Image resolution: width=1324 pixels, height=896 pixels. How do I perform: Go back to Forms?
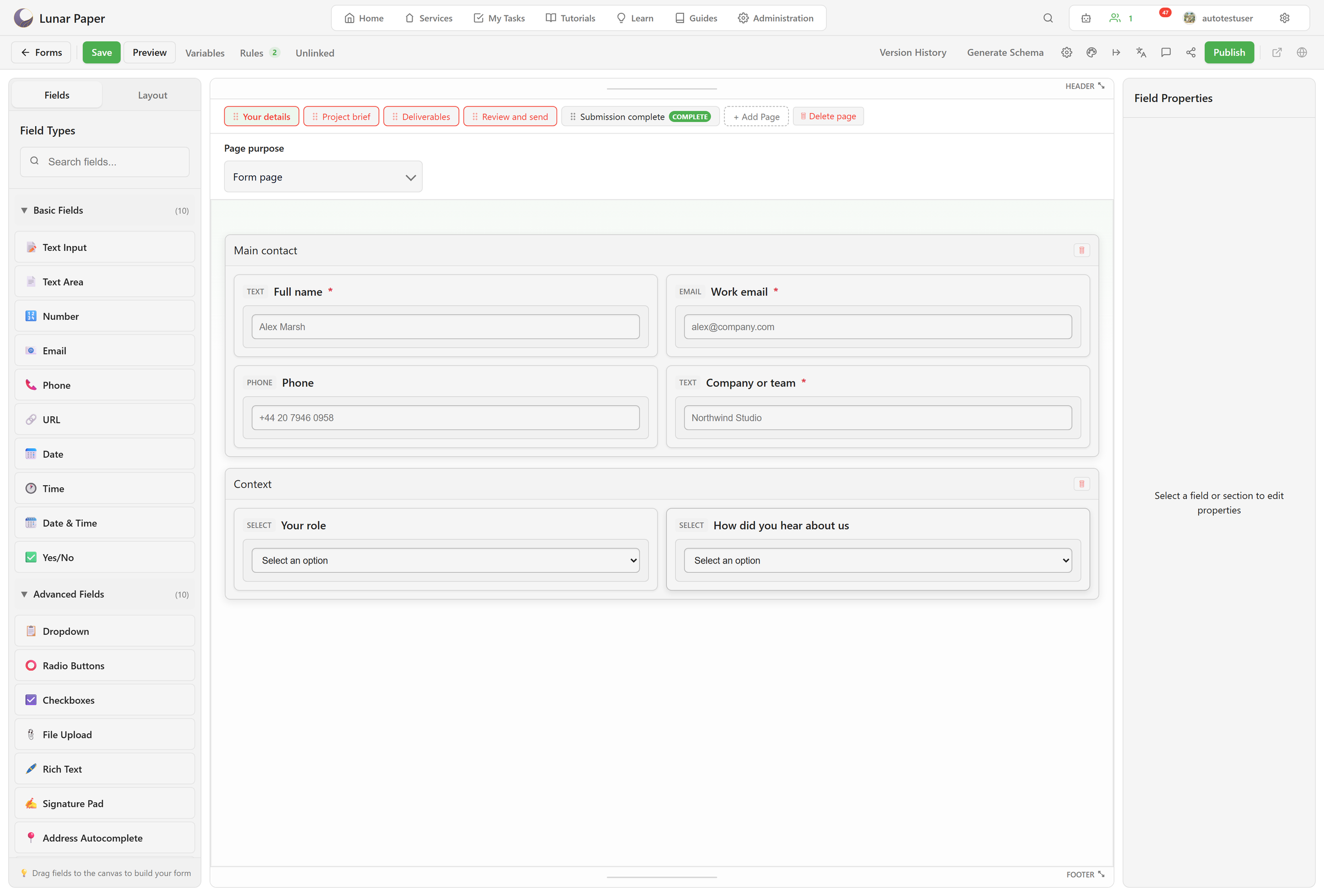tap(41, 52)
